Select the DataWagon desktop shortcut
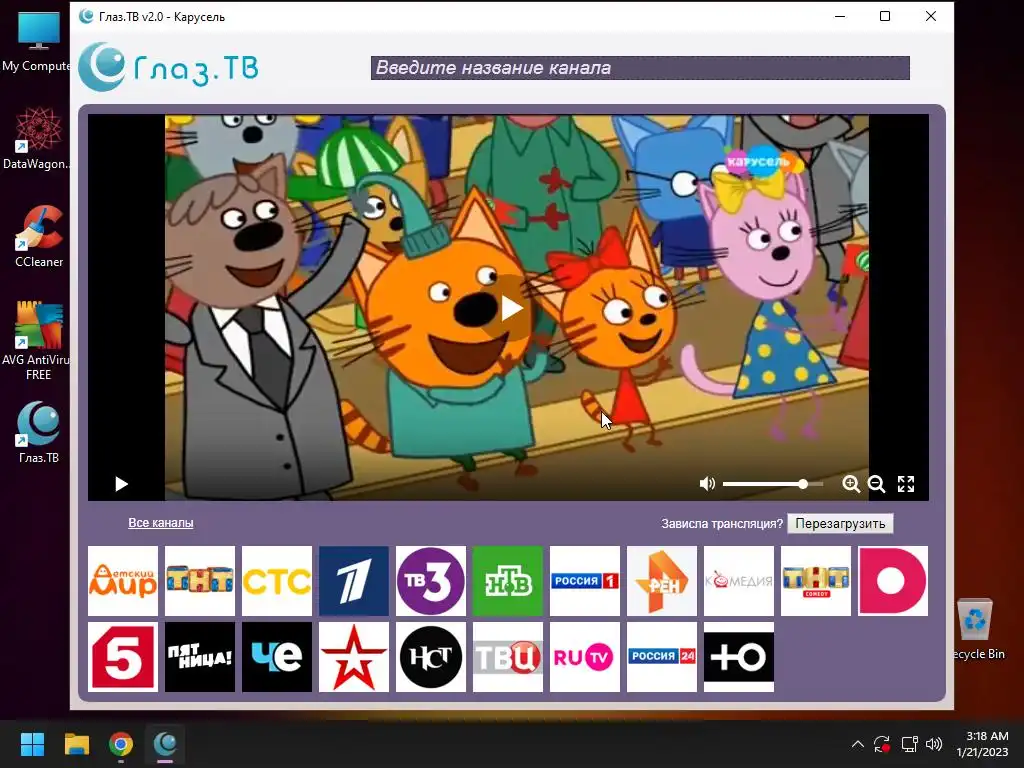This screenshot has height=768, width=1024. click(37, 138)
